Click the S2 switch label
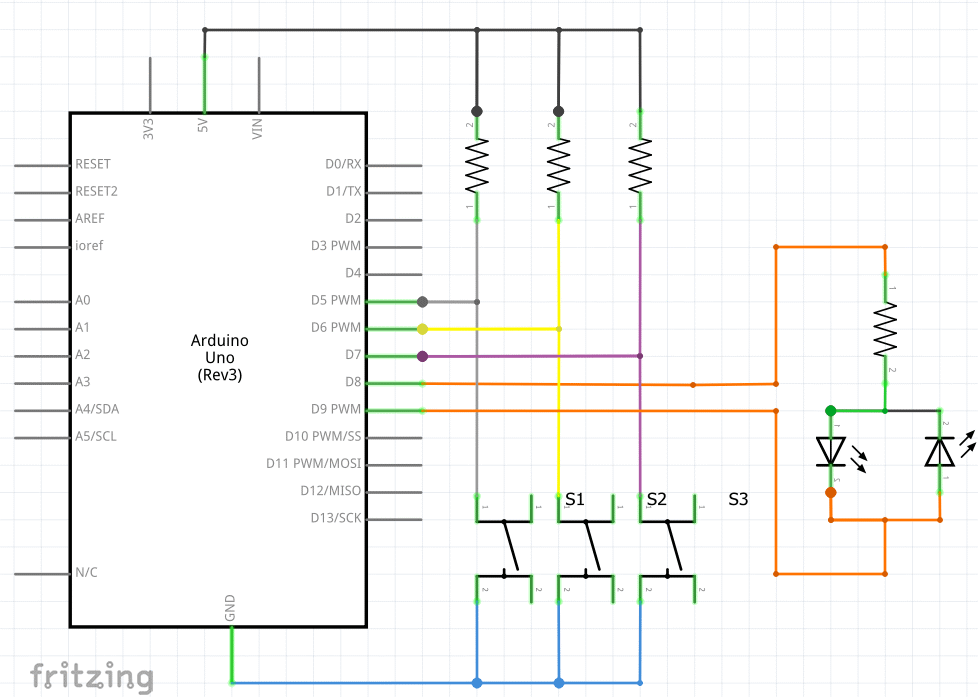This screenshot has height=697, width=978. [x=656, y=499]
